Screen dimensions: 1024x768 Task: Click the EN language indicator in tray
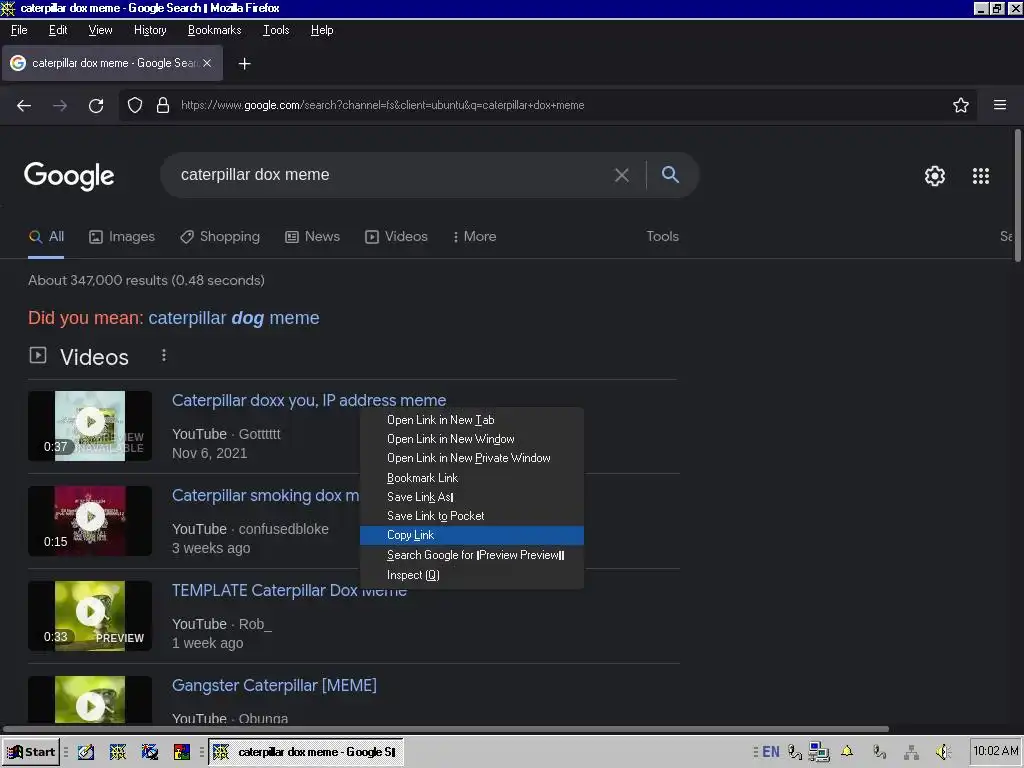[771, 752]
